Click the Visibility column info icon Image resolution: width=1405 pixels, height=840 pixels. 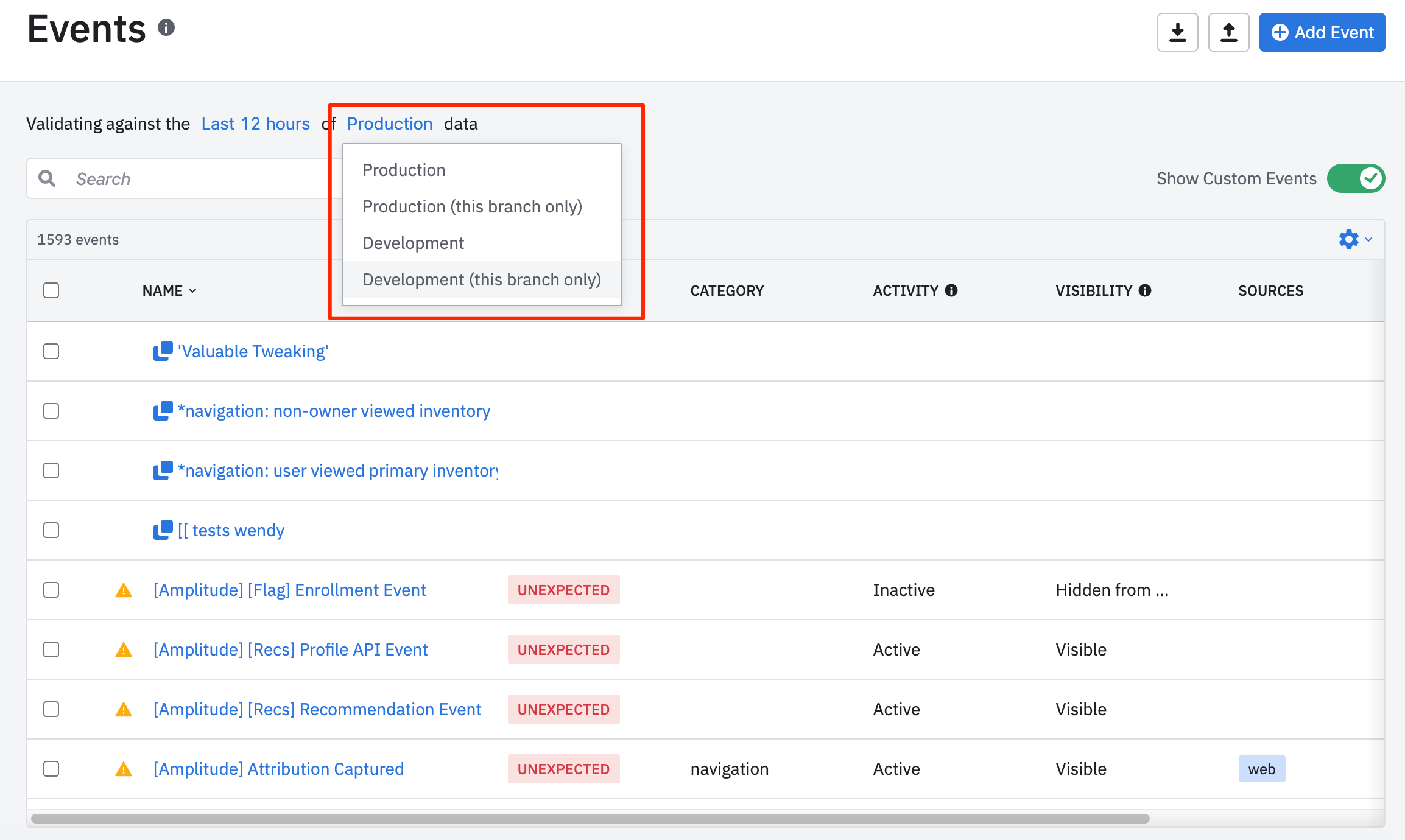[x=1145, y=290]
